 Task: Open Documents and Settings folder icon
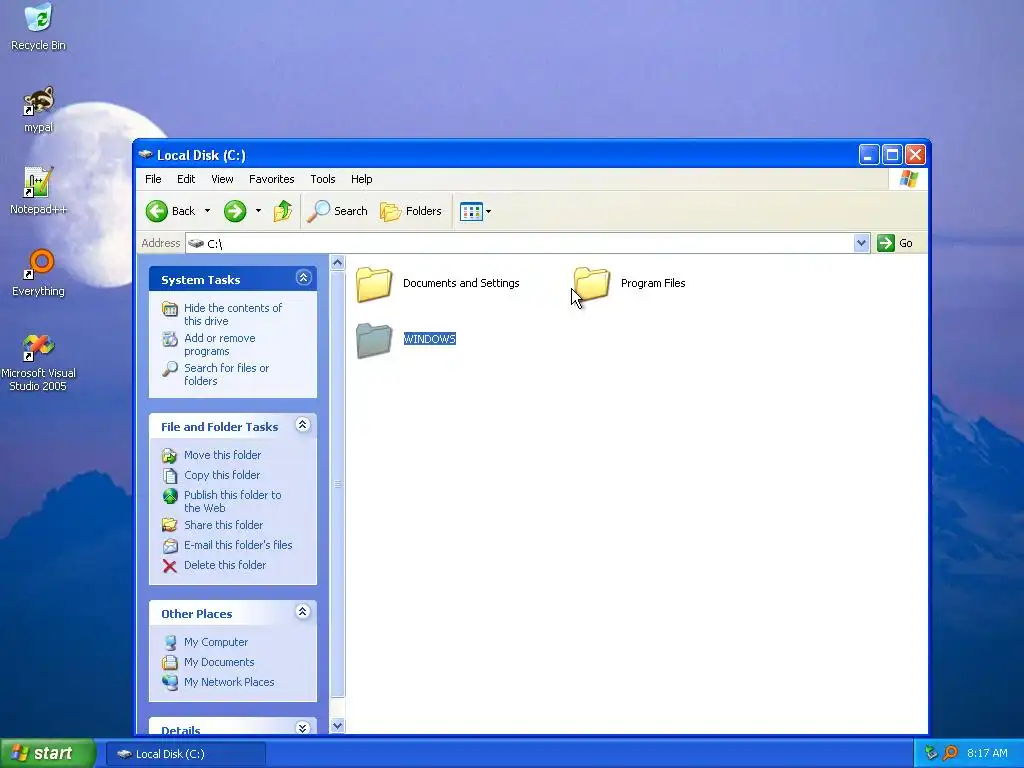click(x=374, y=284)
